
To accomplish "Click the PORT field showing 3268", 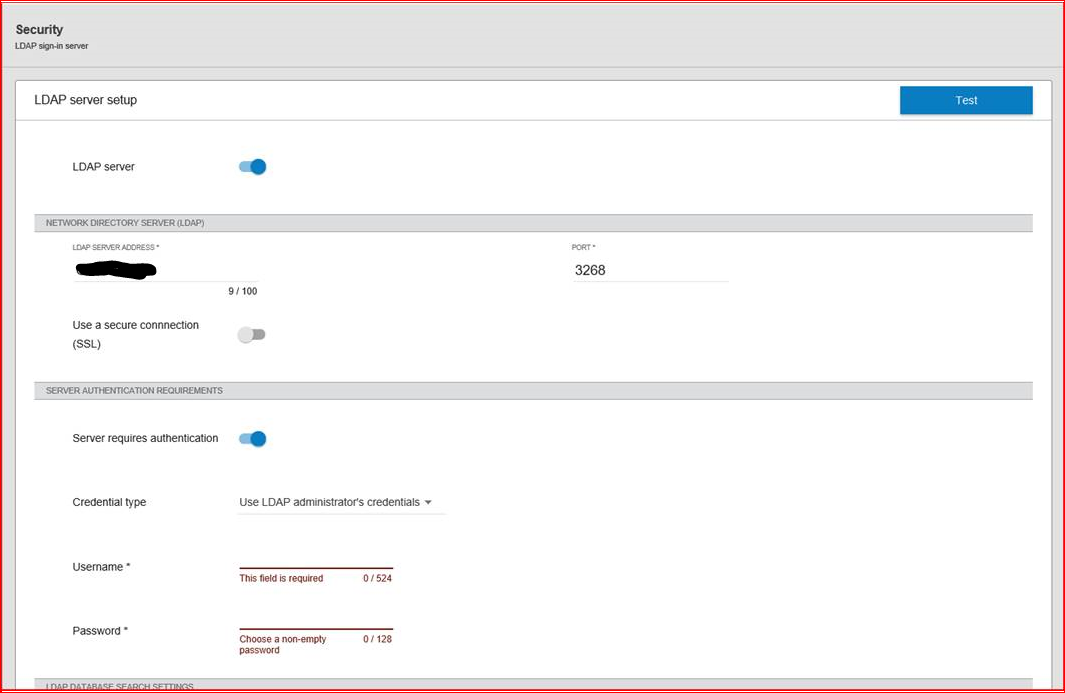I will pyautogui.click(x=640, y=269).
